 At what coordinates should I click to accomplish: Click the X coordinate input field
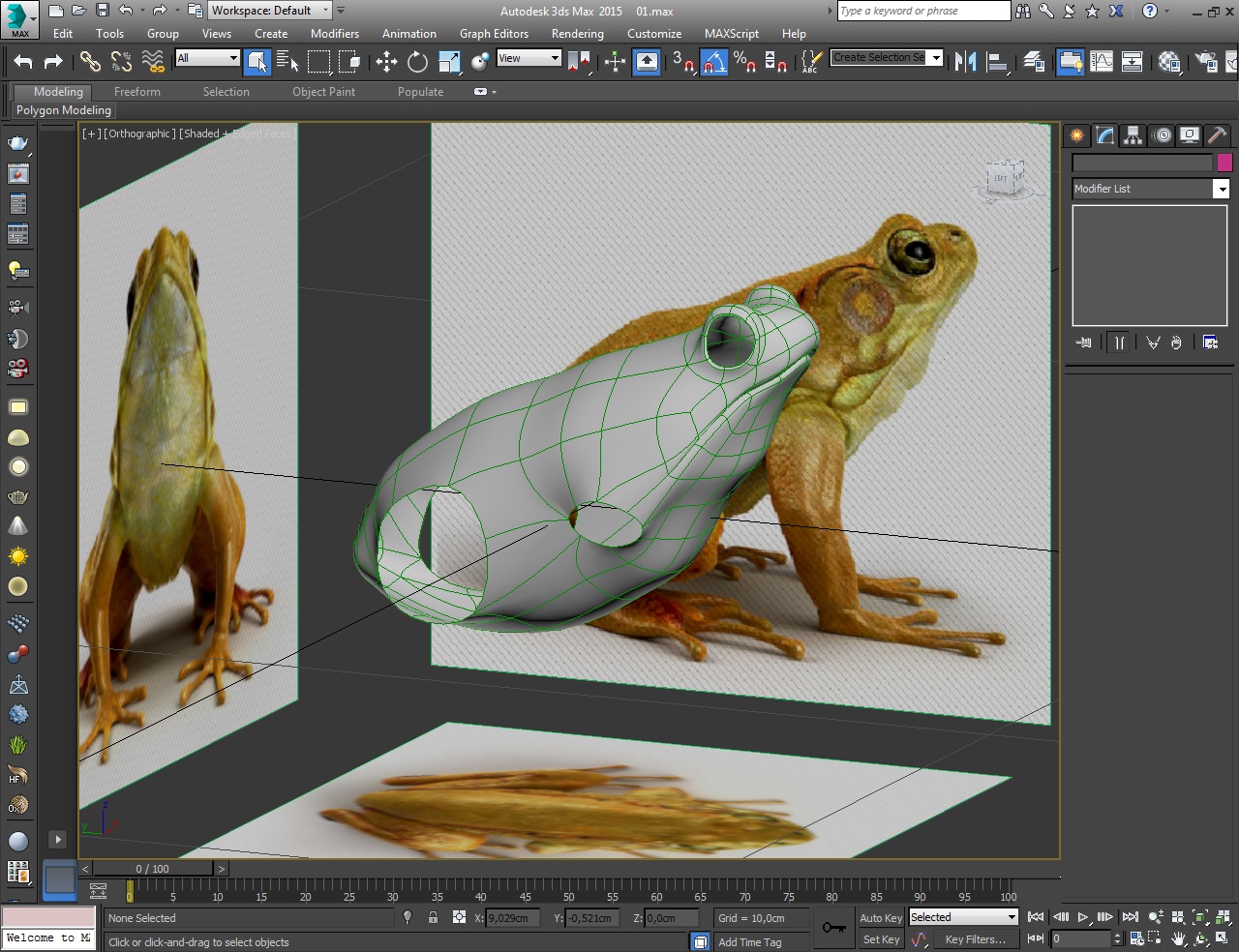click(512, 918)
